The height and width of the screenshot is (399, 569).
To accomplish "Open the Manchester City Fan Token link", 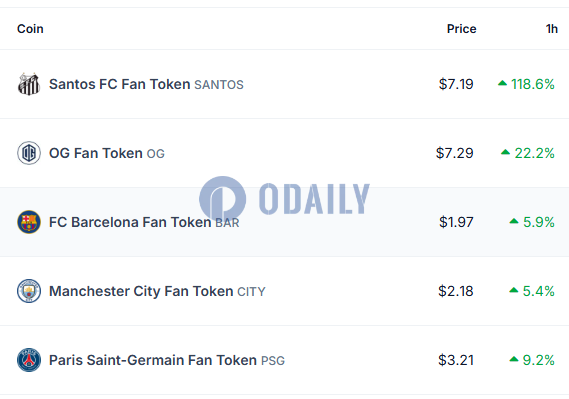I will click(141, 291).
